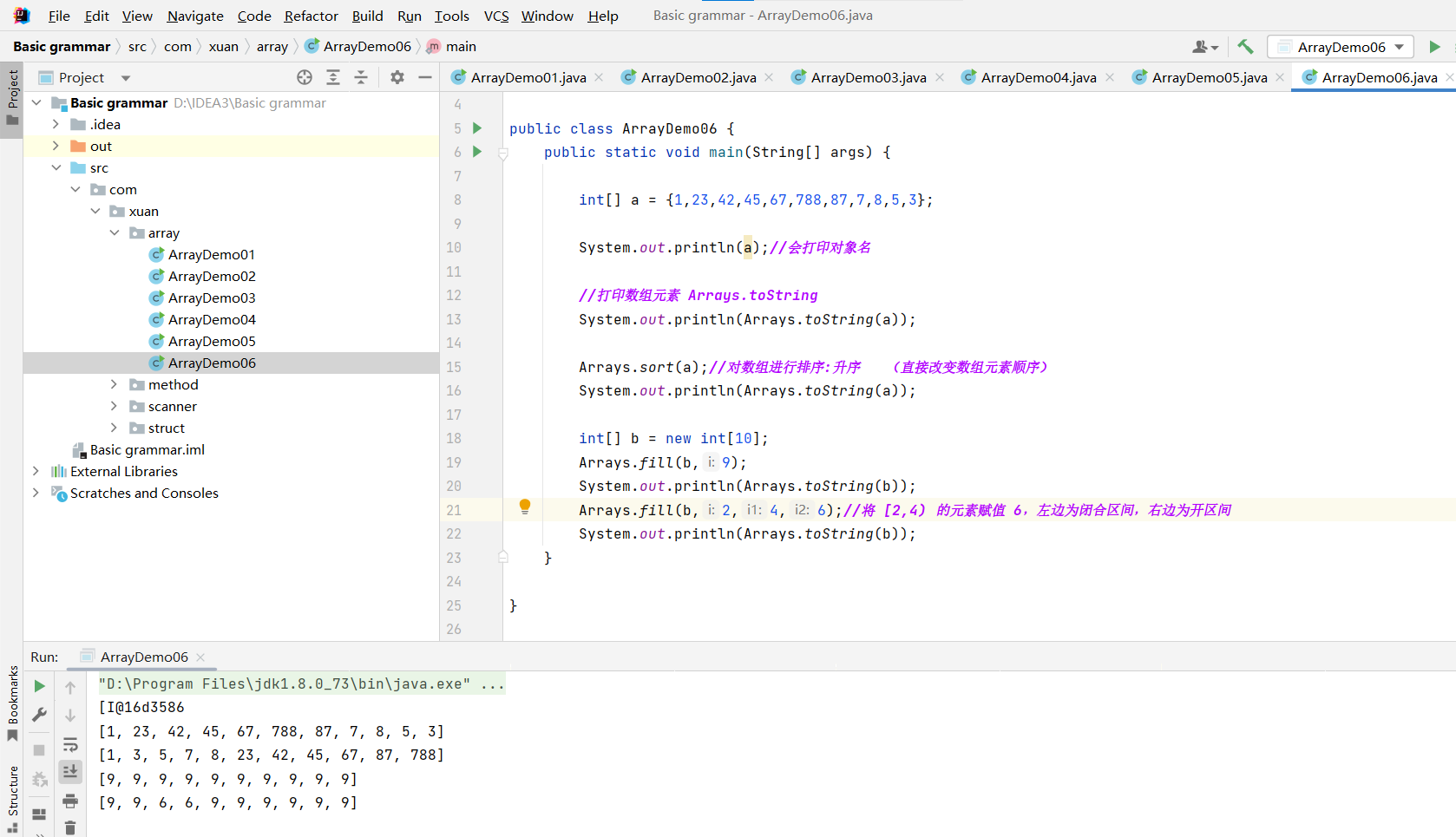Image resolution: width=1456 pixels, height=837 pixels.
Task: Collapse the xuan package
Action: (95, 211)
